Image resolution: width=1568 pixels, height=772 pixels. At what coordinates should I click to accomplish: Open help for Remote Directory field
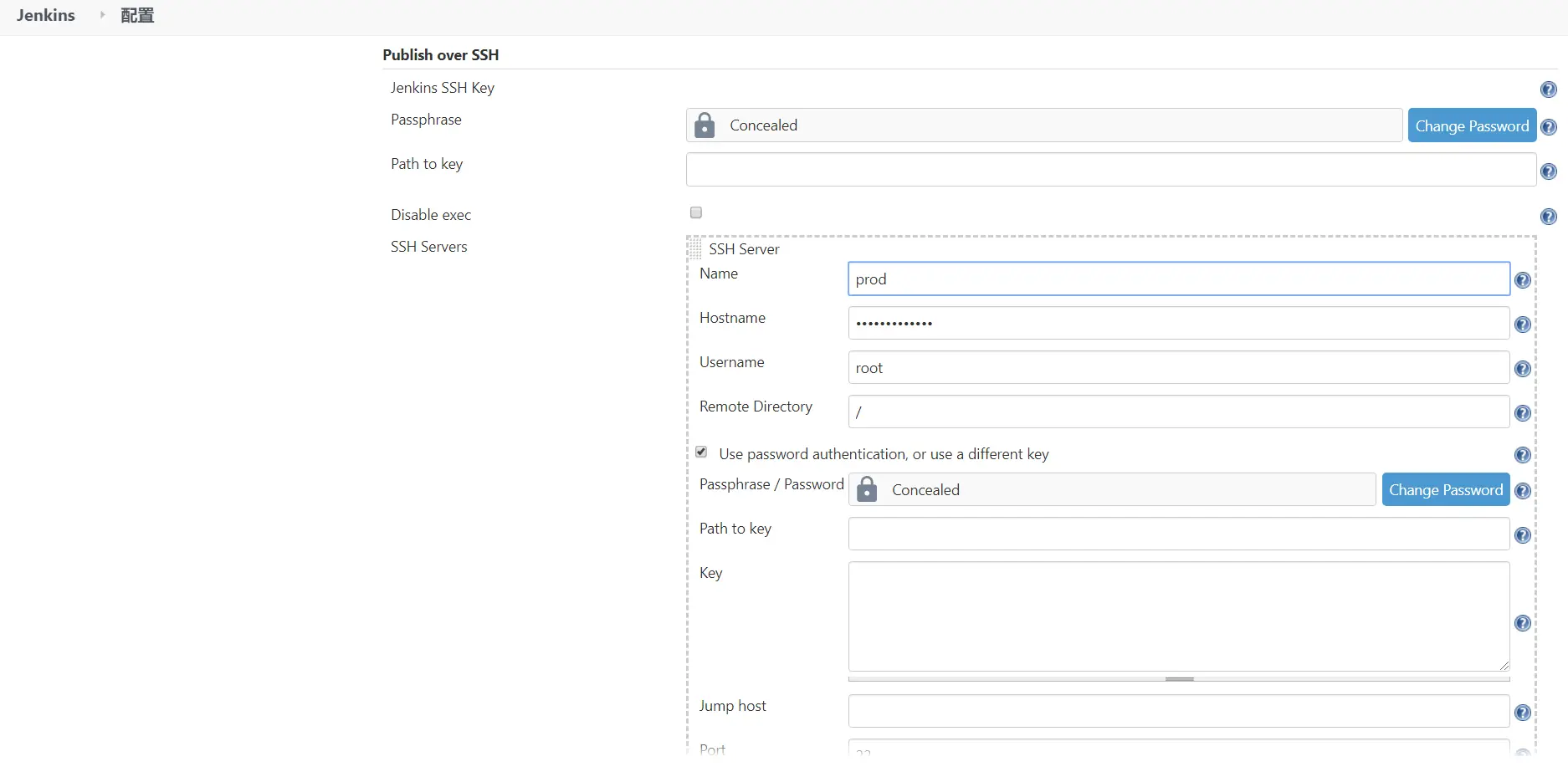[x=1523, y=413]
